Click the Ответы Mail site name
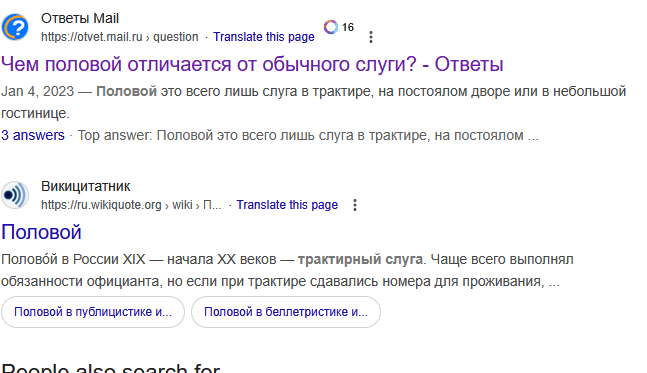 pos(80,19)
